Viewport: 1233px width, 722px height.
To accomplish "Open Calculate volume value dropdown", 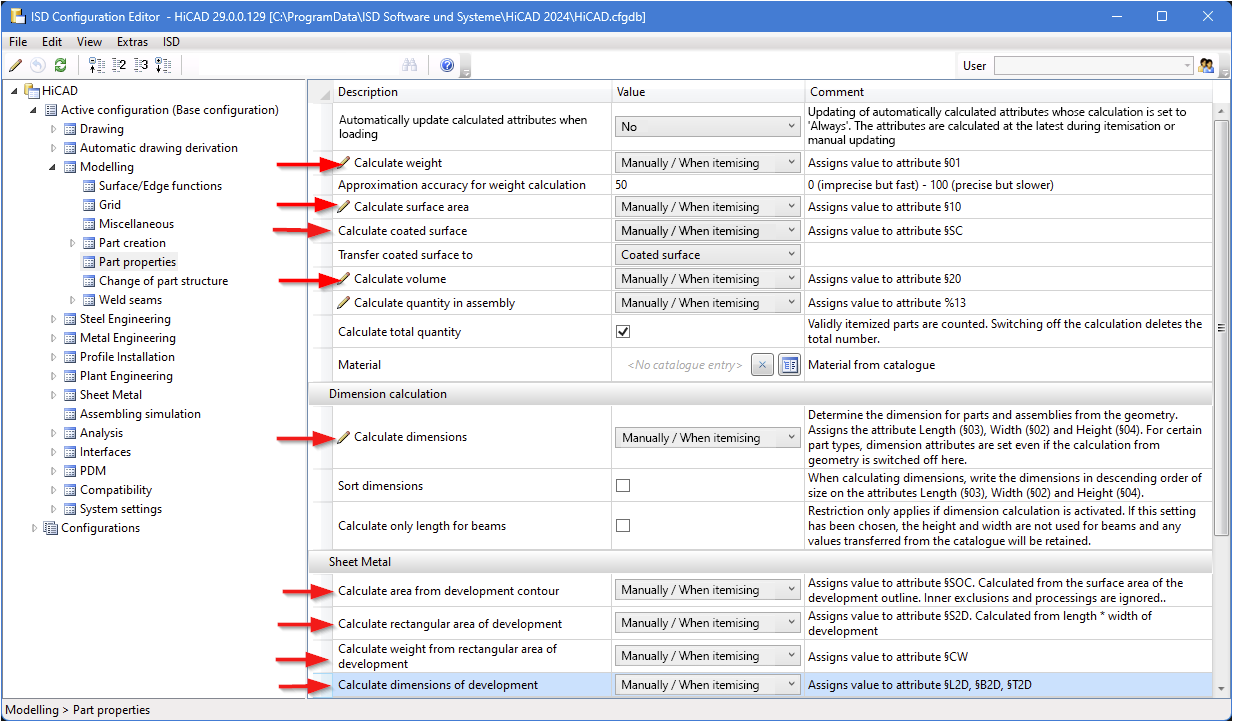I will [708, 278].
